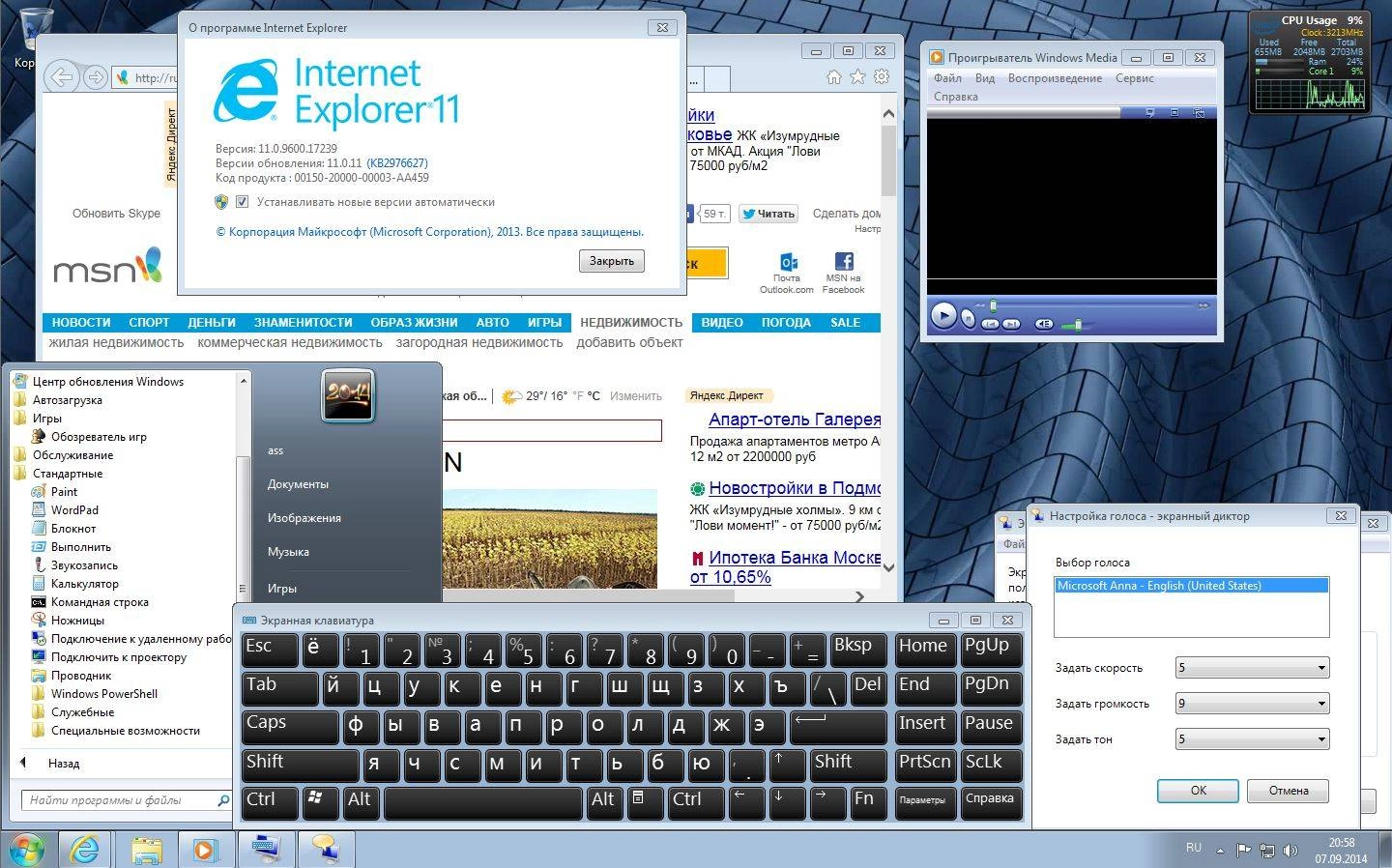The image size is (1392, 868).
Task: Click the Internet Explorer taskbar icon
Action: pyautogui.click(x=85, y=849)
